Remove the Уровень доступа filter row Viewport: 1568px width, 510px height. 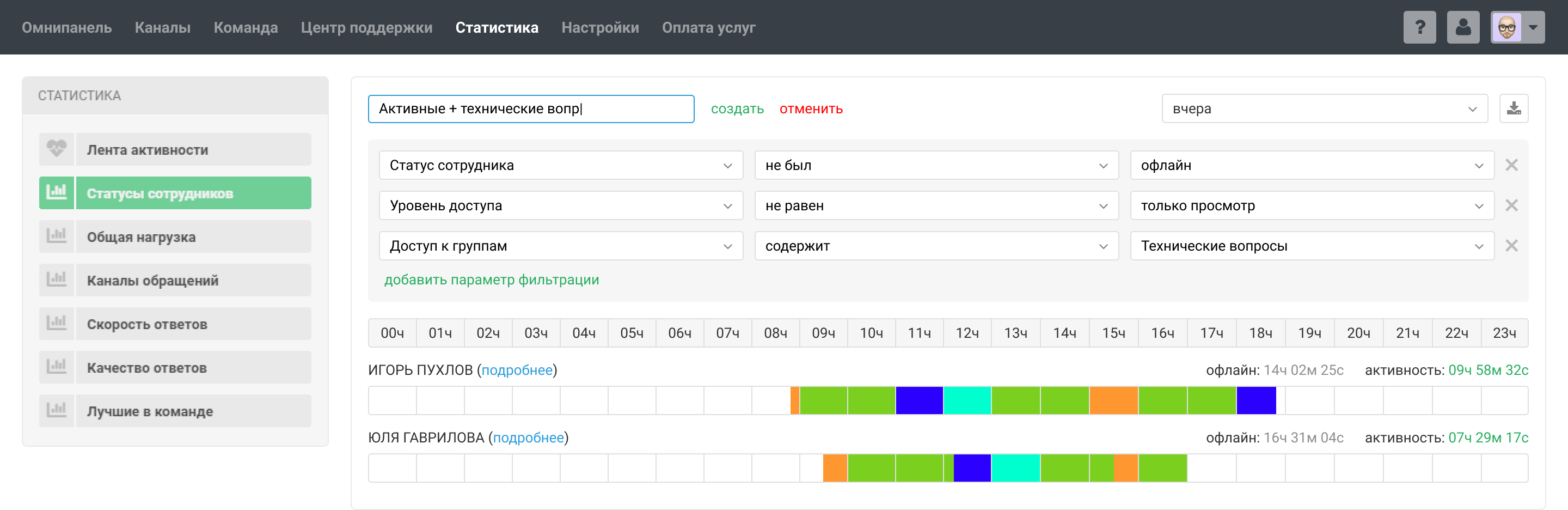(x=1511, y=205)
